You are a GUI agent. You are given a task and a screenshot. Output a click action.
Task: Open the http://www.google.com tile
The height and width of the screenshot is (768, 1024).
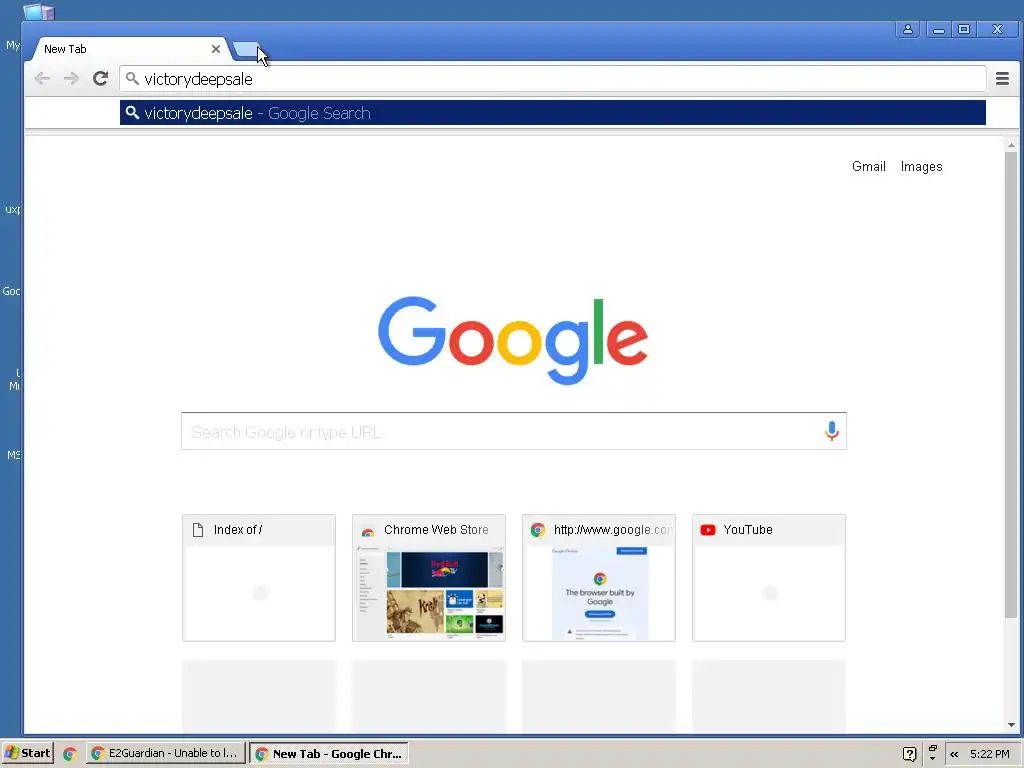coord(599,578)
